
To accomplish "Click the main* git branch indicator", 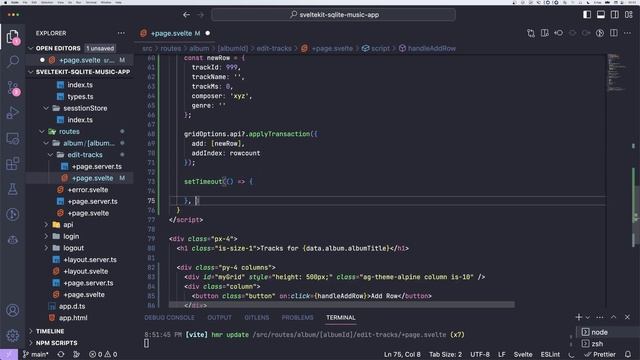I will [x=36, y=354].
